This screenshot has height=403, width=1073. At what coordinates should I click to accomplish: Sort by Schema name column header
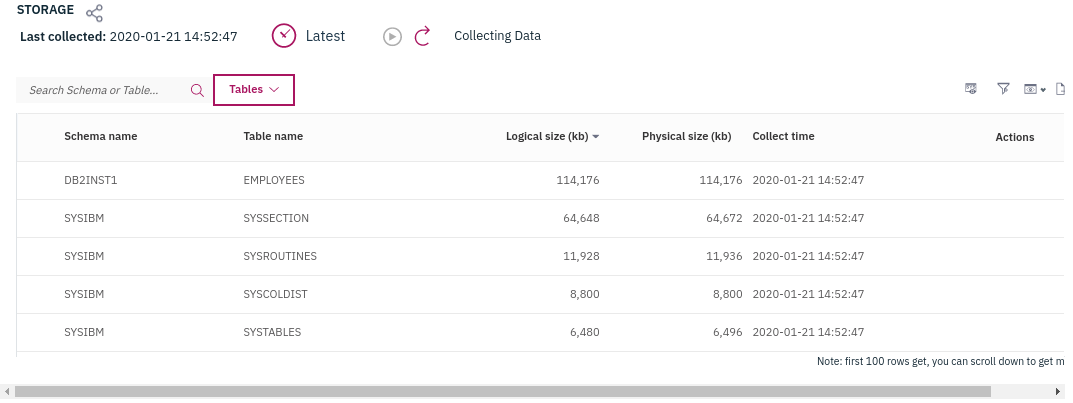(101, 136)
